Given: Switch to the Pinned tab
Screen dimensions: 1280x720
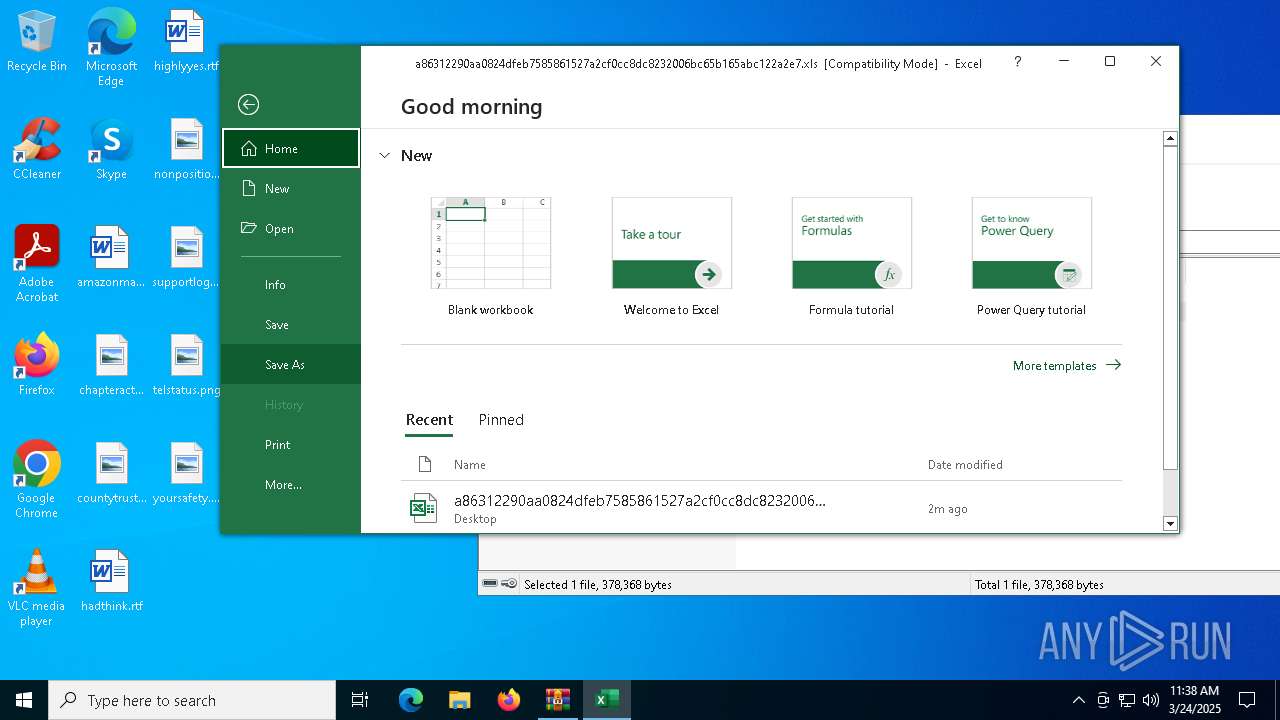Looking at the screenshot, I should click(x=501, y=420).
